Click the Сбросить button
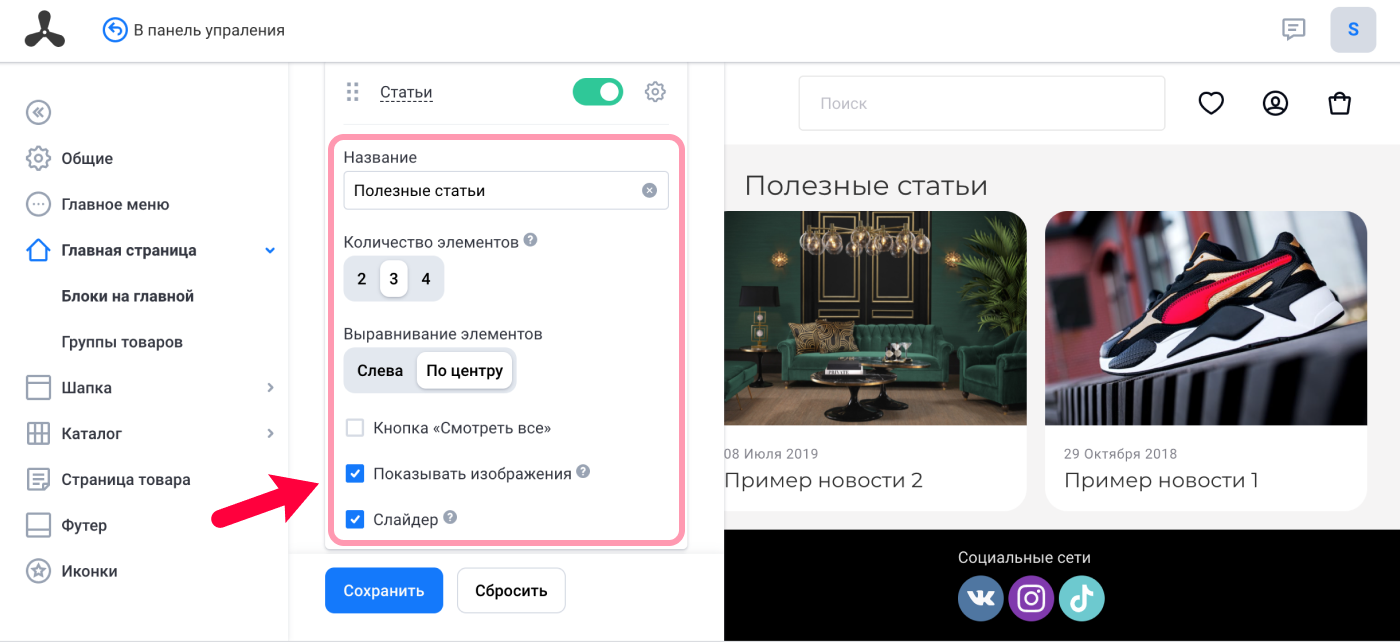Viewport: 1400px width, 642px height. point(511,590)
